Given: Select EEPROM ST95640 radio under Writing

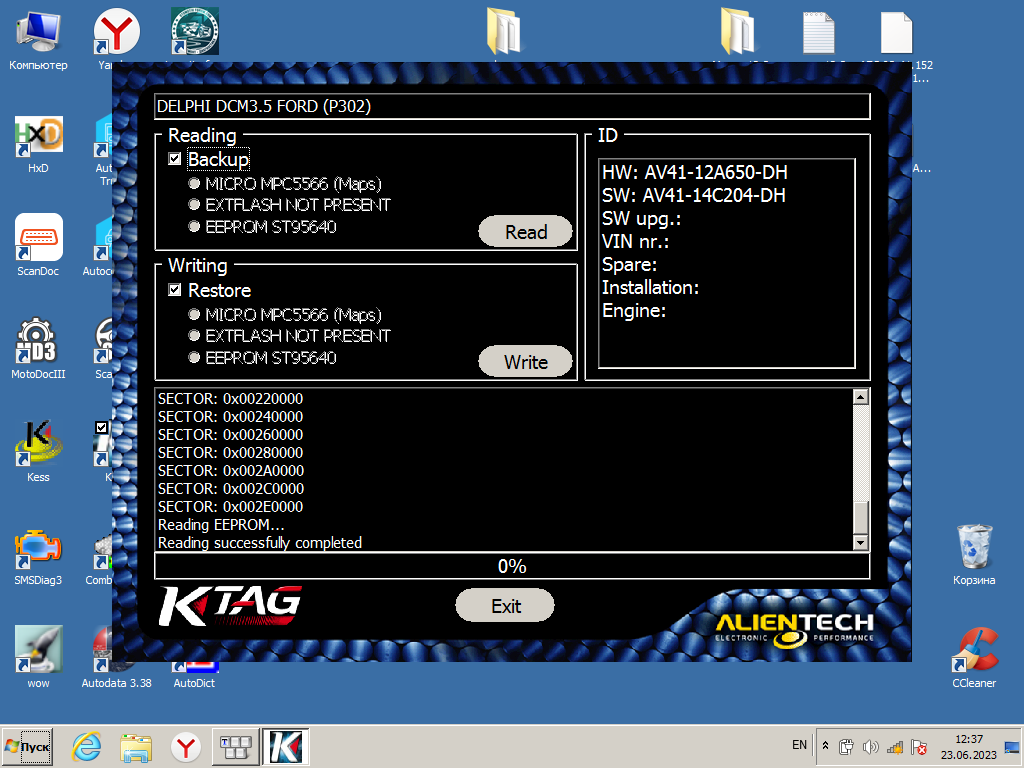Looking at the screenshot, I should (x=194, y=357).
